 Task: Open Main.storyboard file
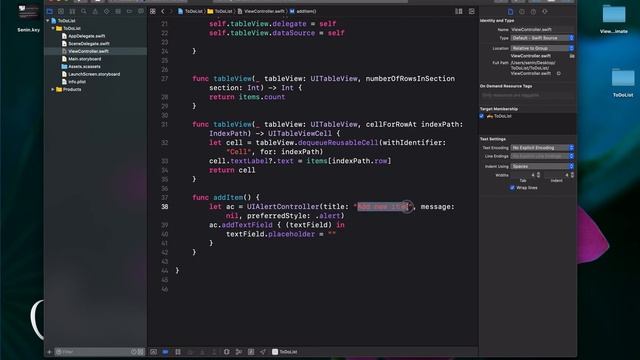point(84,59)
